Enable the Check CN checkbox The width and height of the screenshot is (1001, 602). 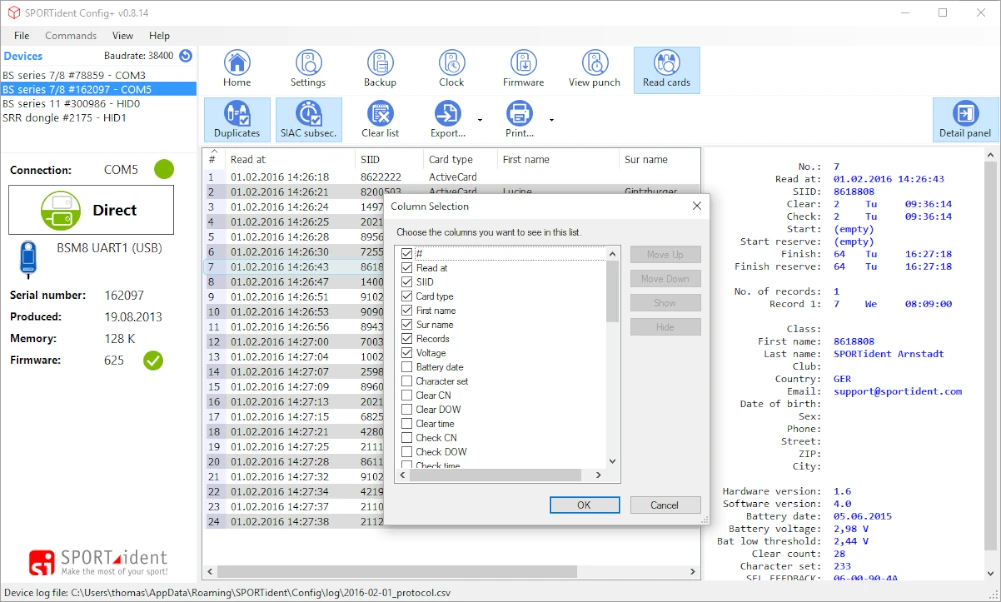point(407,437)
